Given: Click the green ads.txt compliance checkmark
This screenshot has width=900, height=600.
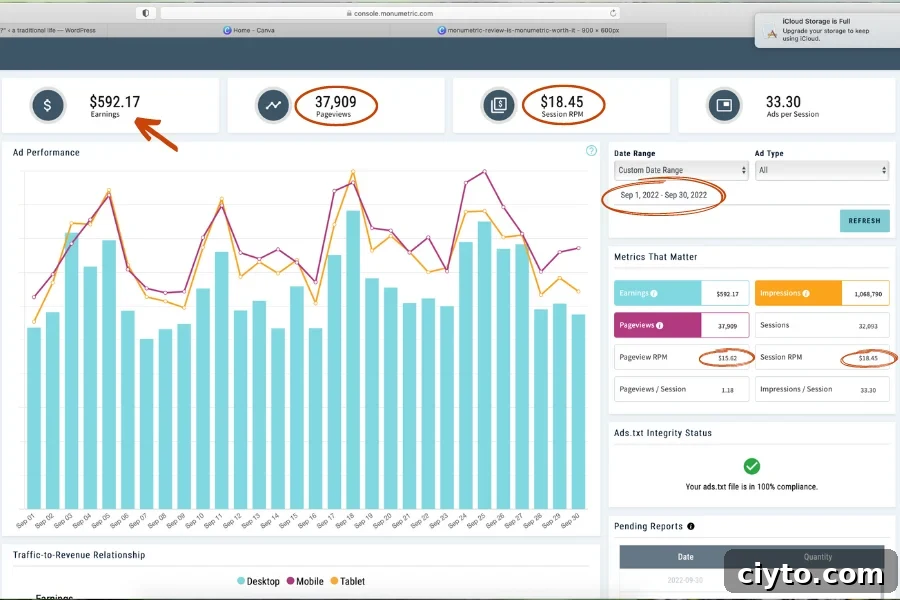Looking at the screenshot, I should tap(751, 466).
